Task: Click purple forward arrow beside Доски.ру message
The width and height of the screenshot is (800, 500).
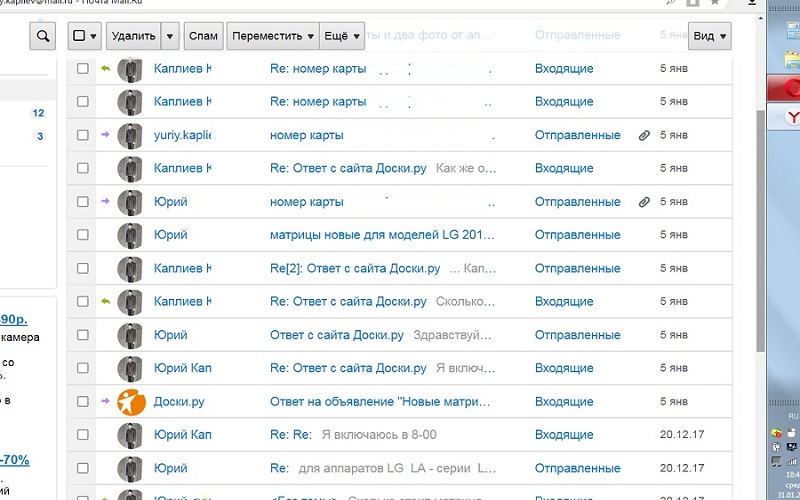Action: click(x=105, y=402)
